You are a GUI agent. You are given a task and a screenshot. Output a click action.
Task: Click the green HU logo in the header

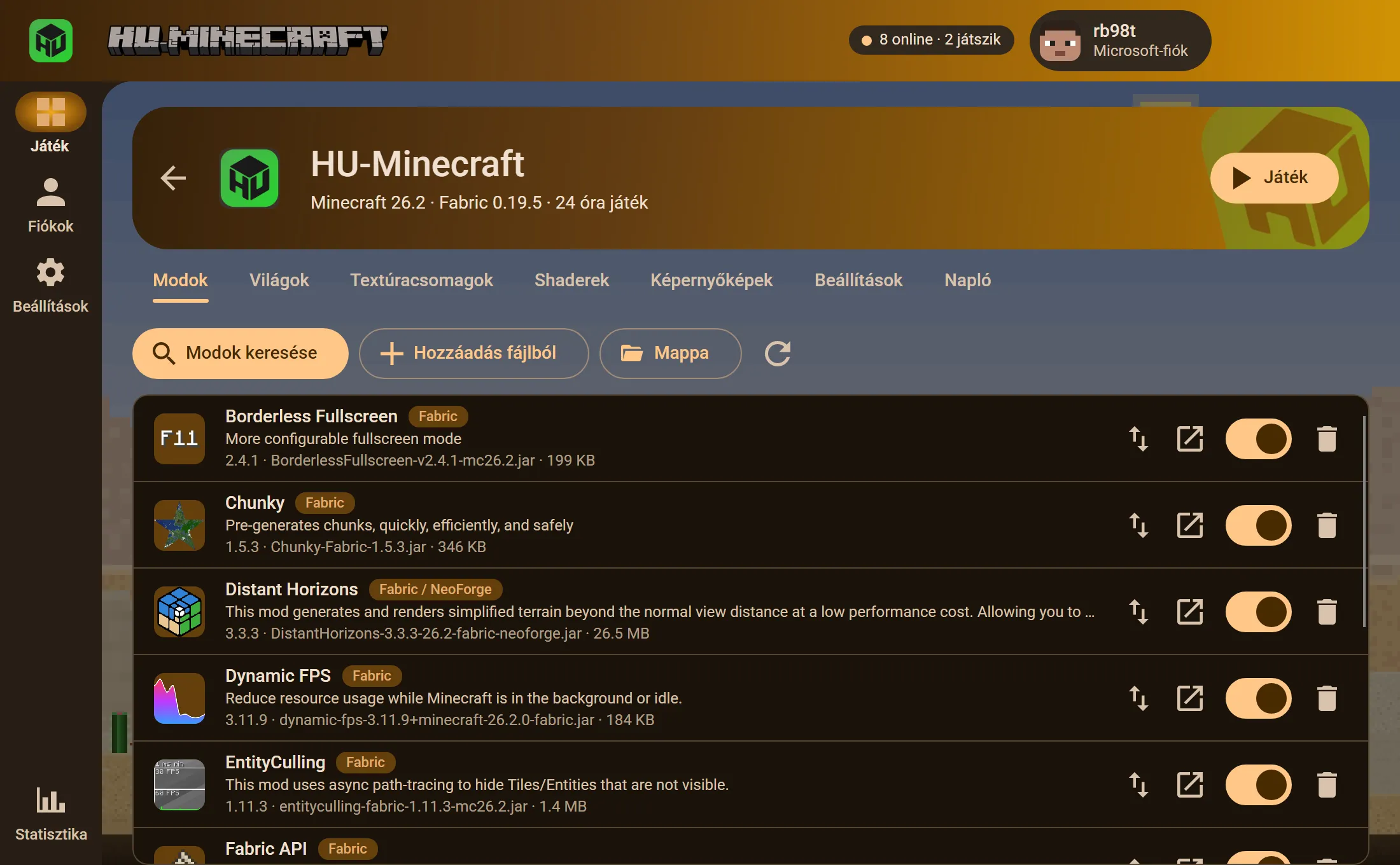(51, 41)
